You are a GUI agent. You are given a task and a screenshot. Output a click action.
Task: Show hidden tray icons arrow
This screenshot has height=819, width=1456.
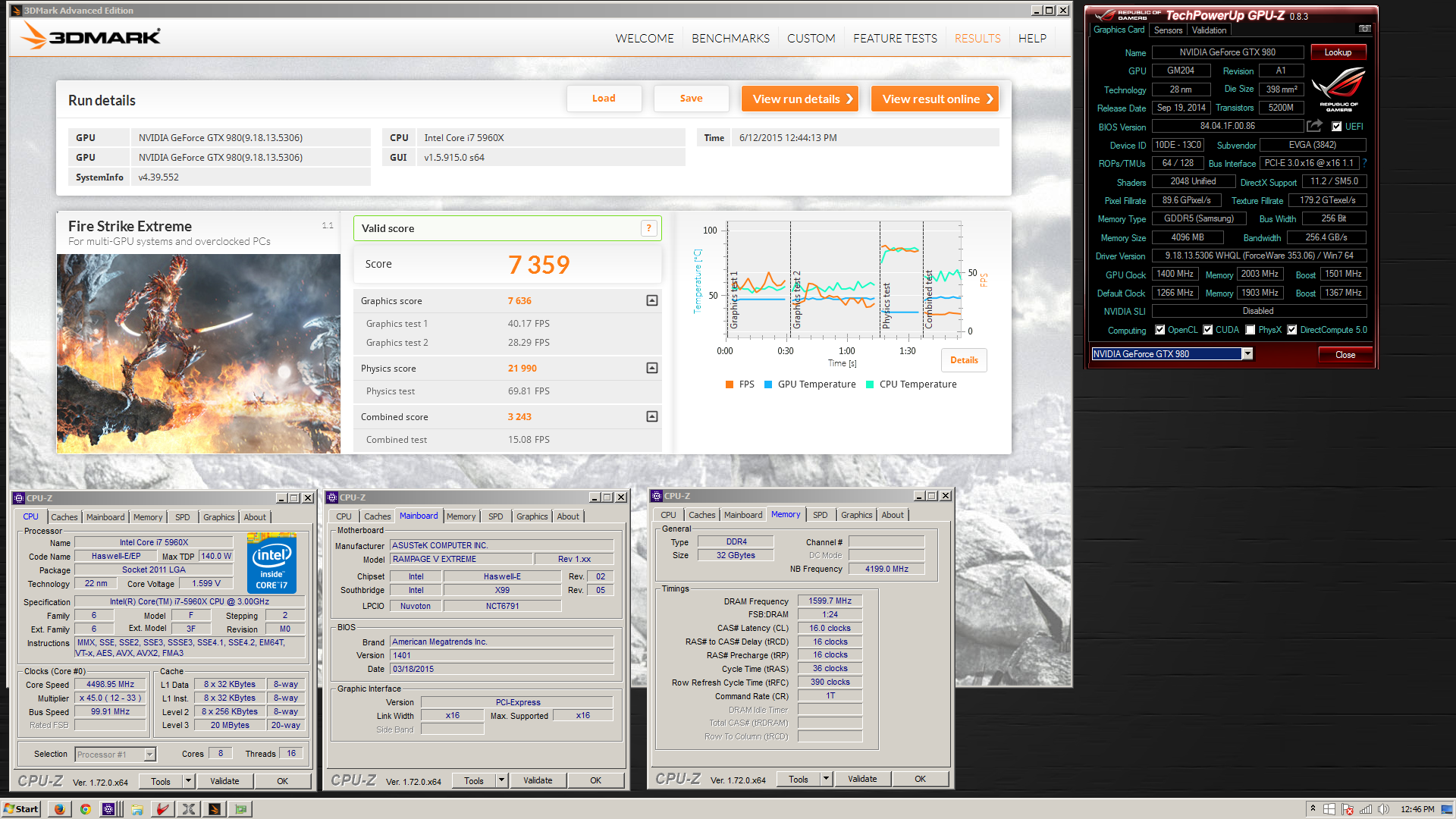(1312, 809)
